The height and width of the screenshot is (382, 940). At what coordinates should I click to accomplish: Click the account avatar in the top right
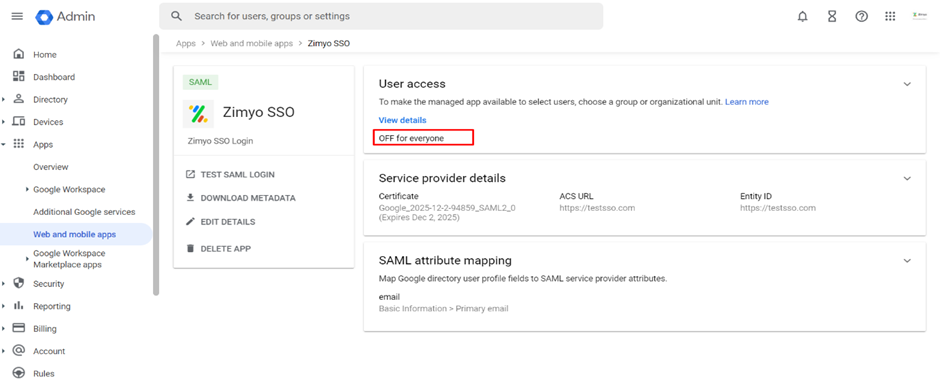click(x=919, y=16)
